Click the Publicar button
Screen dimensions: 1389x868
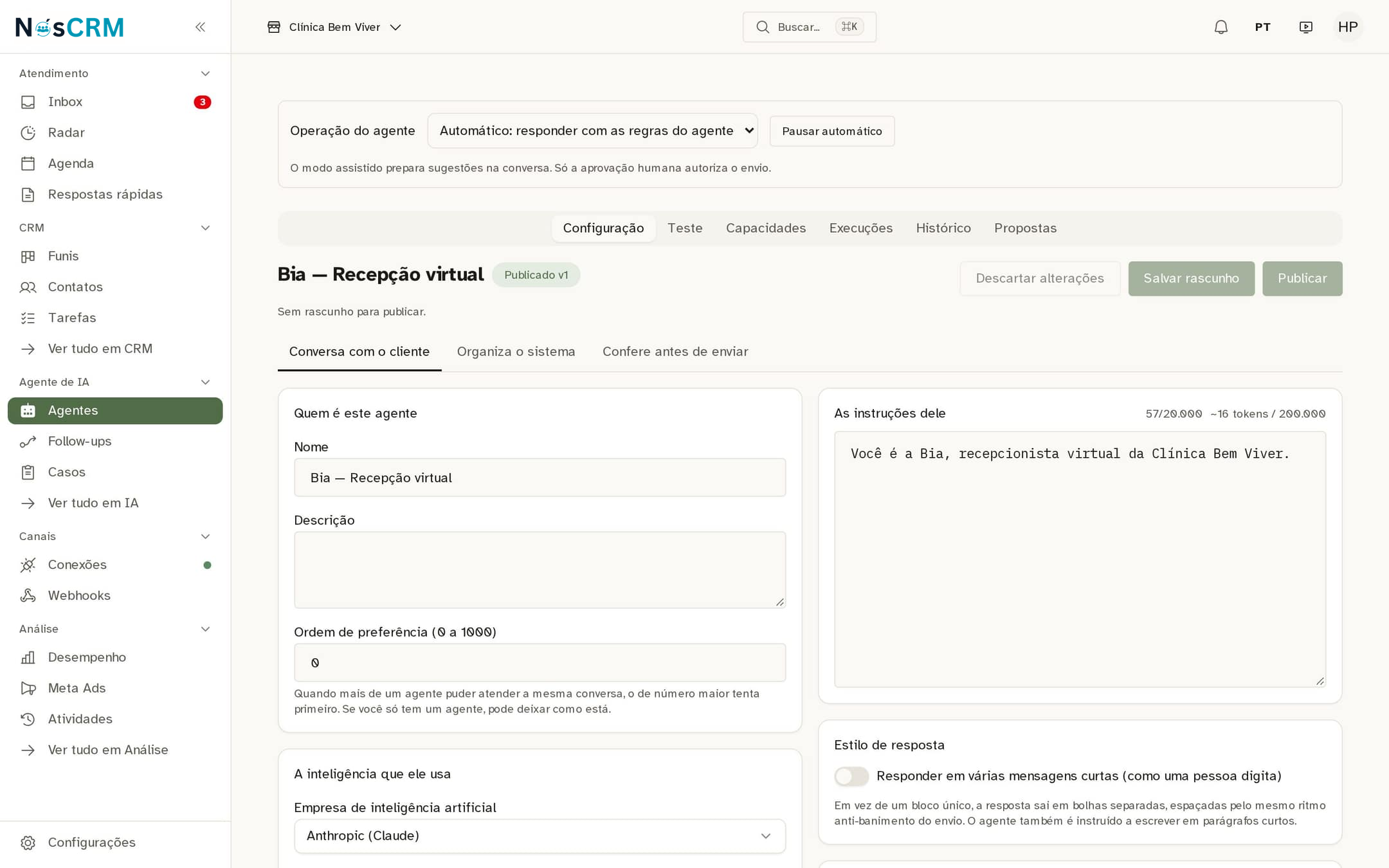tap(1302, 278)
